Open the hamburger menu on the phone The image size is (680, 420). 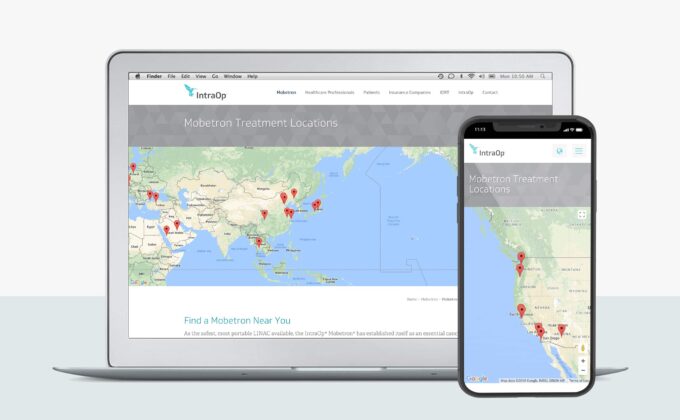[x=579, y=151]
